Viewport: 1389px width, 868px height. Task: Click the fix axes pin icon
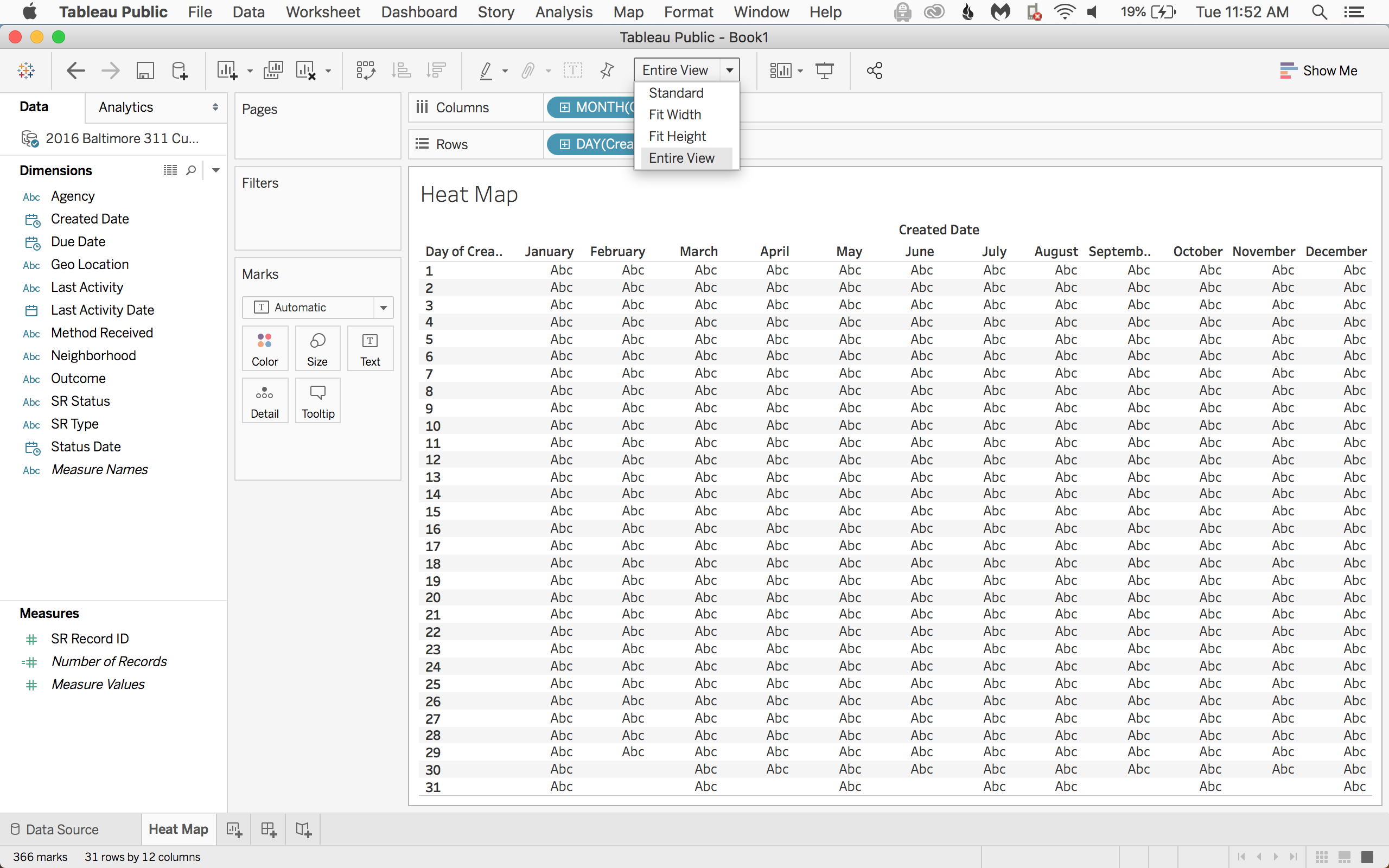tap(607, 71)
